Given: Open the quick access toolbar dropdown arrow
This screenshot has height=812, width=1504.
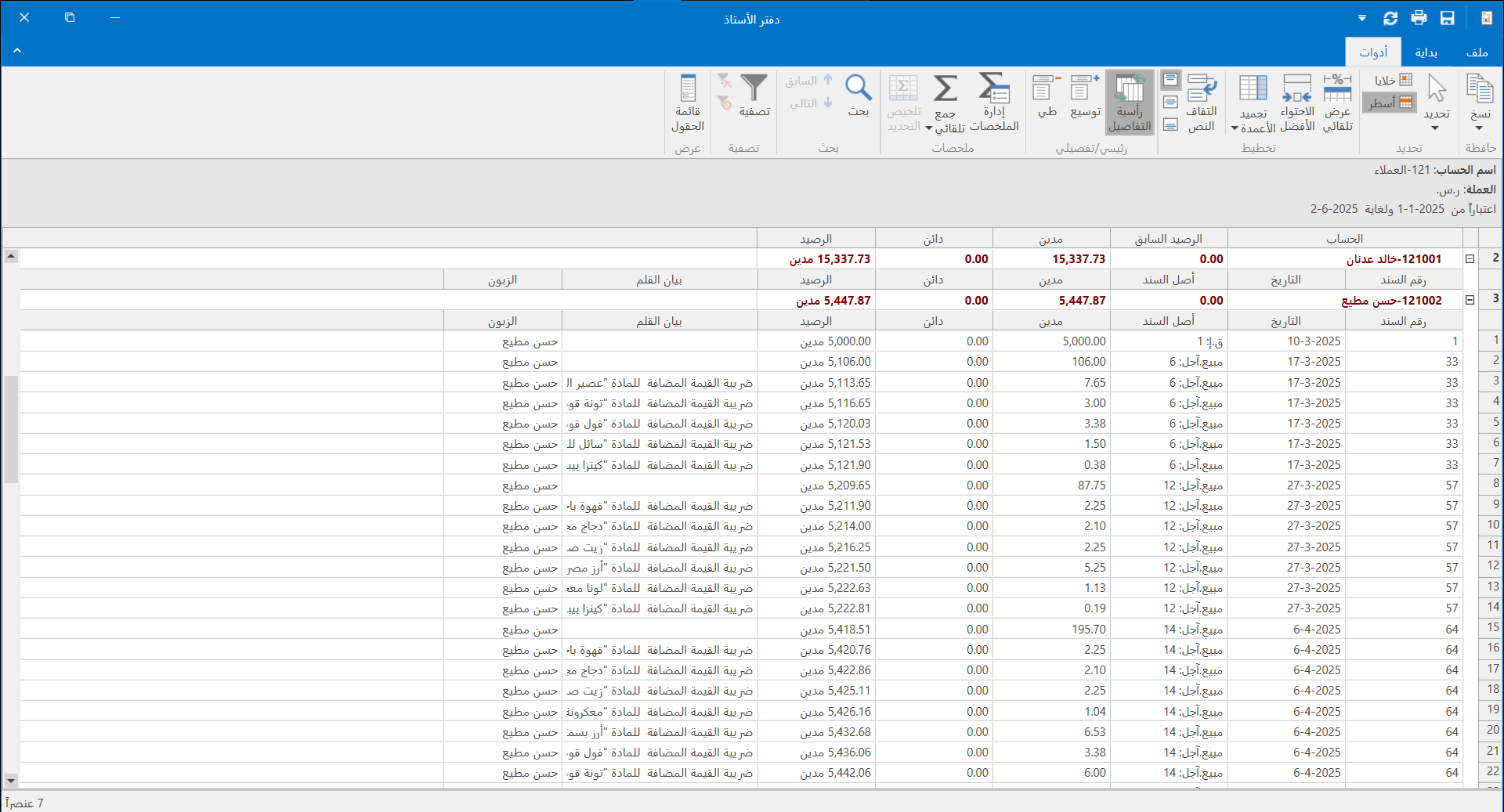Looking at the screenshot, I should (x=1362, y=18).
